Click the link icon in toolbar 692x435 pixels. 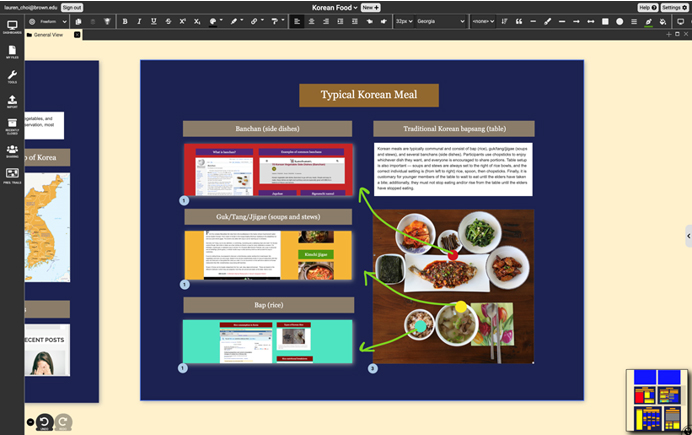(255, 21)
